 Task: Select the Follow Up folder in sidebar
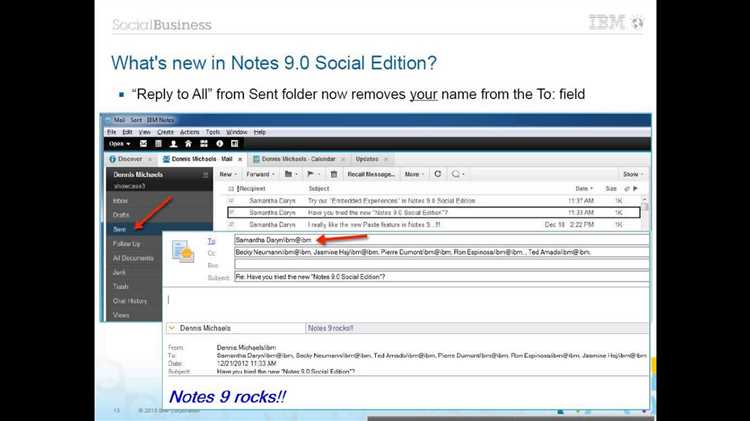point(126,243)
